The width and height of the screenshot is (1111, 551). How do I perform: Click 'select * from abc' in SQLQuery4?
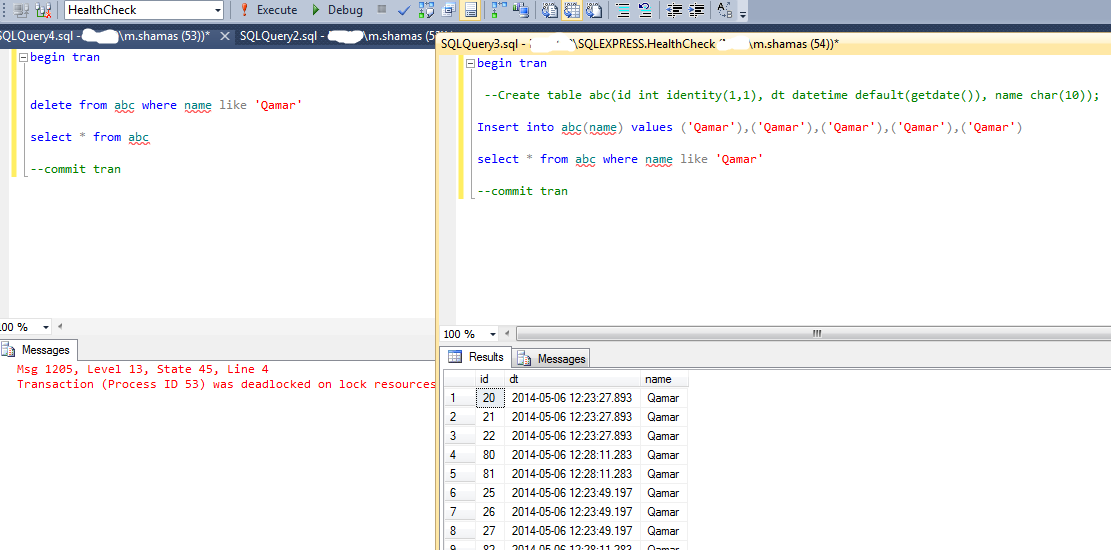coord(90,137)
